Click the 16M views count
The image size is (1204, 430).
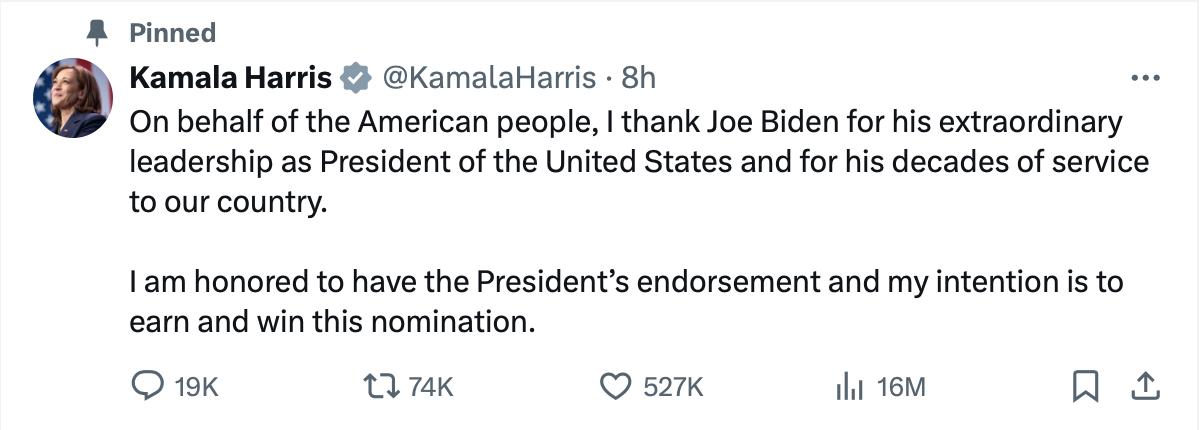901,386
